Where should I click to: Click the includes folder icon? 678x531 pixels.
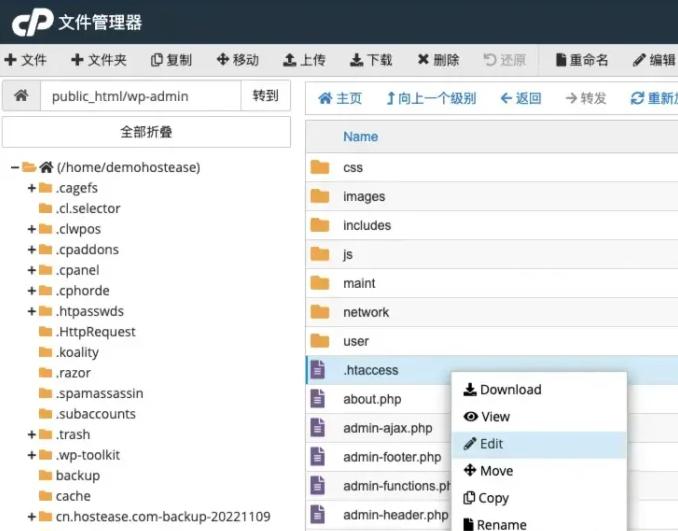320,225
